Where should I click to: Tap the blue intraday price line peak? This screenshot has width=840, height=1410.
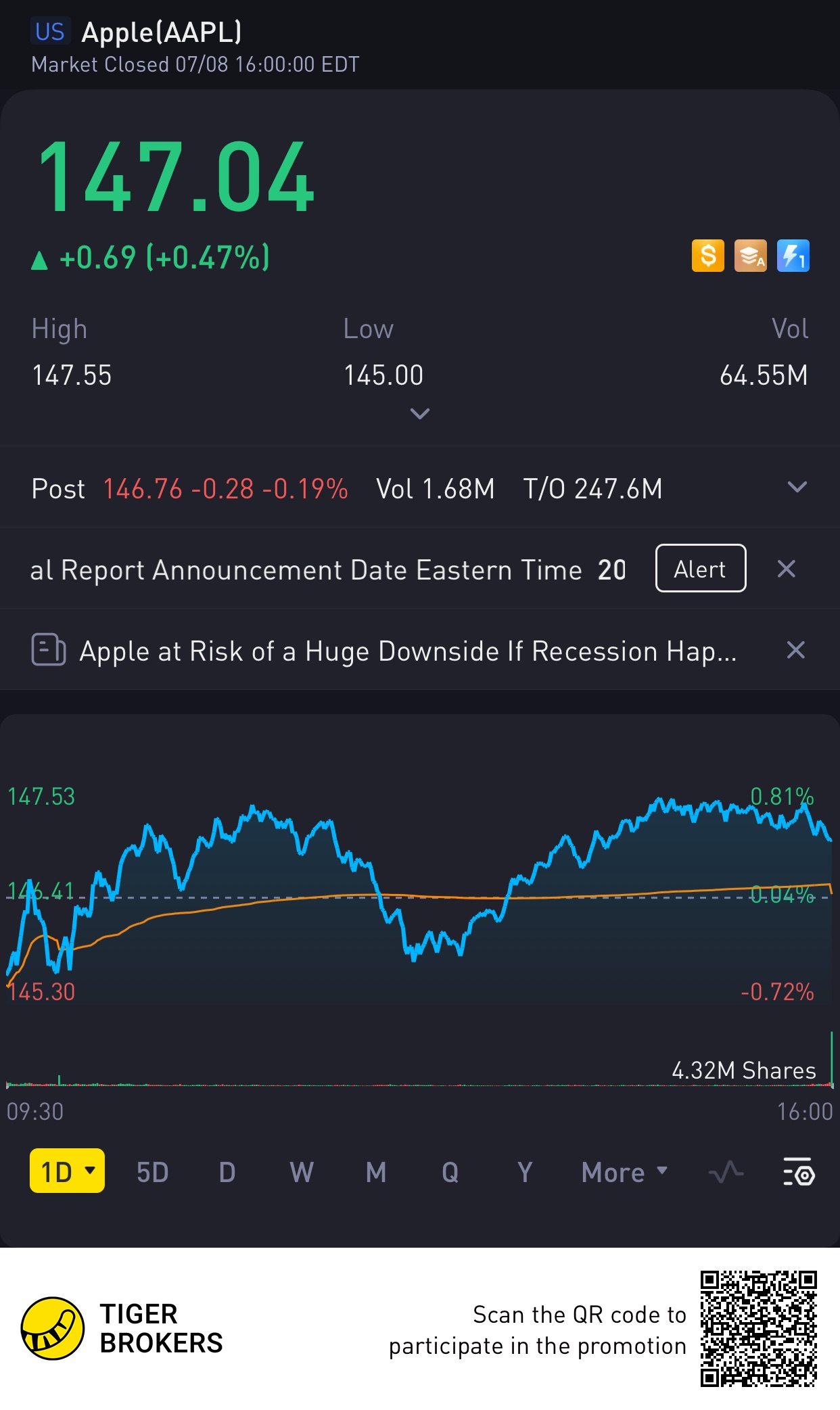click(659, 801)
